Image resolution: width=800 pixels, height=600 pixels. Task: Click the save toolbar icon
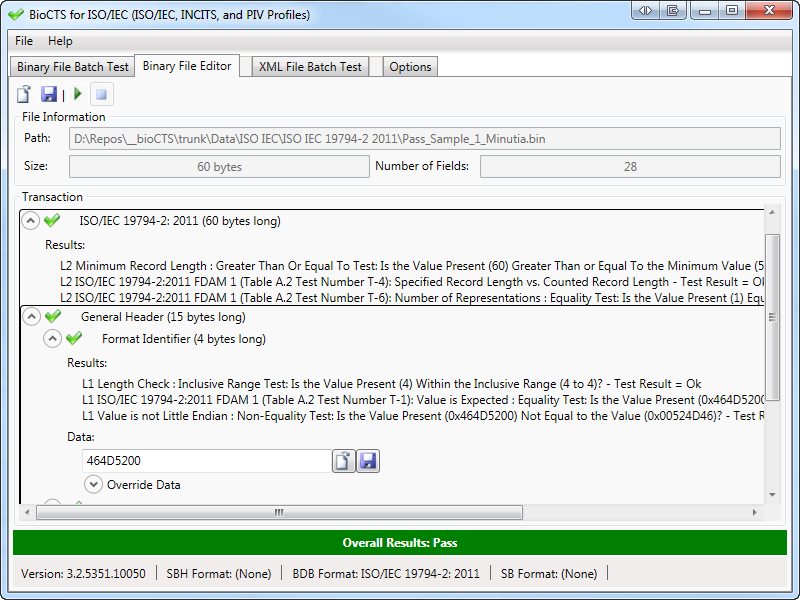point(48,94)
